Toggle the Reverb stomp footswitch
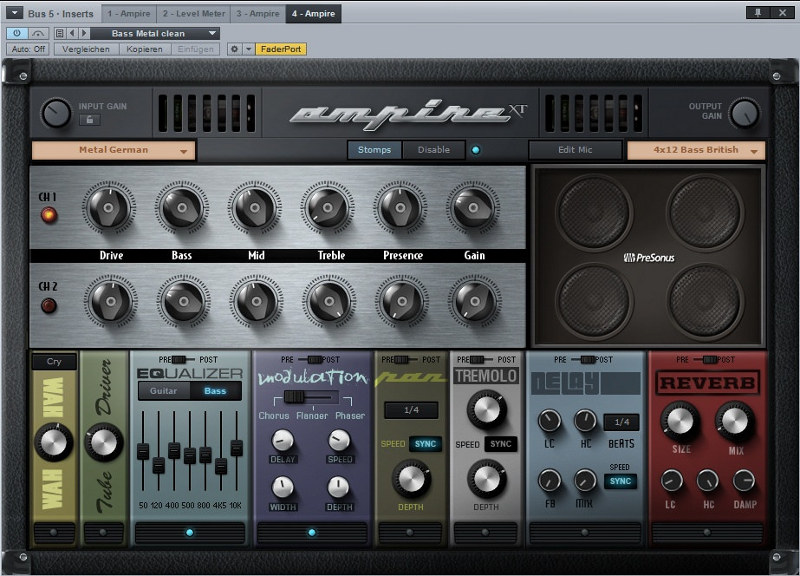Viewport: 800px width, 576px height. (x=707, y=533)
